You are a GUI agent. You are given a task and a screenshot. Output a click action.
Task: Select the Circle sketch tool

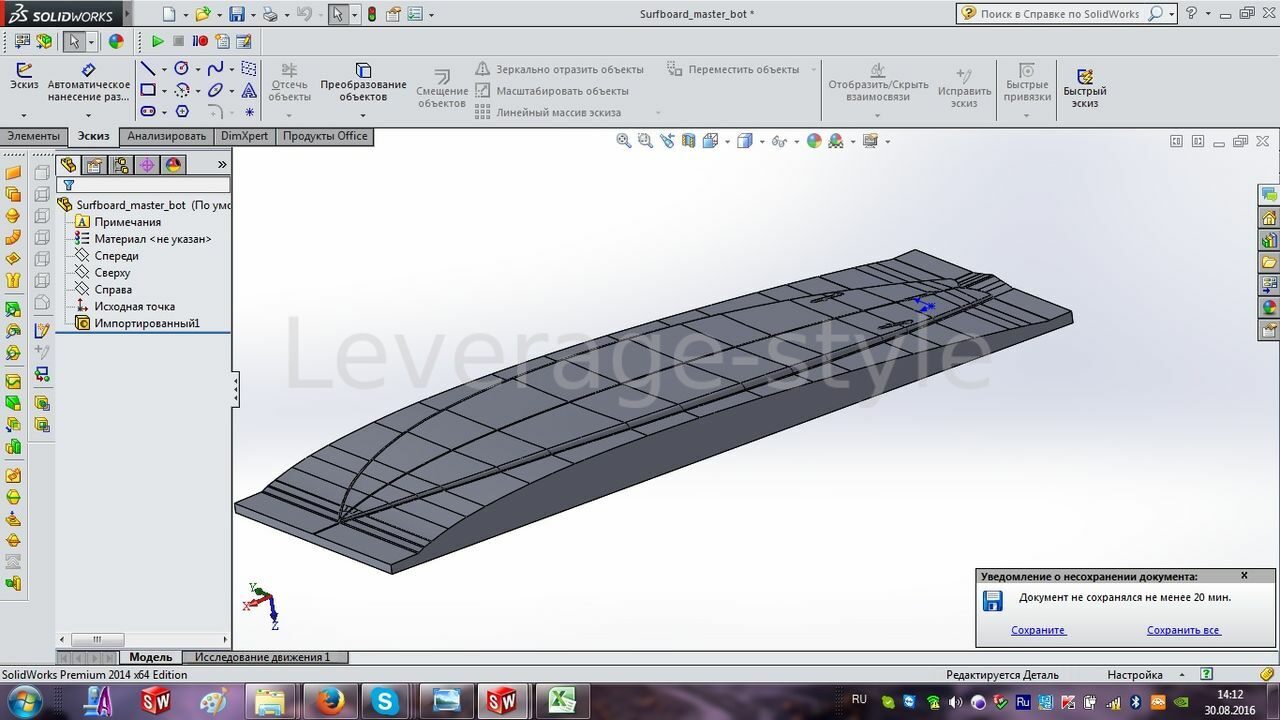(x=181, y=69)
